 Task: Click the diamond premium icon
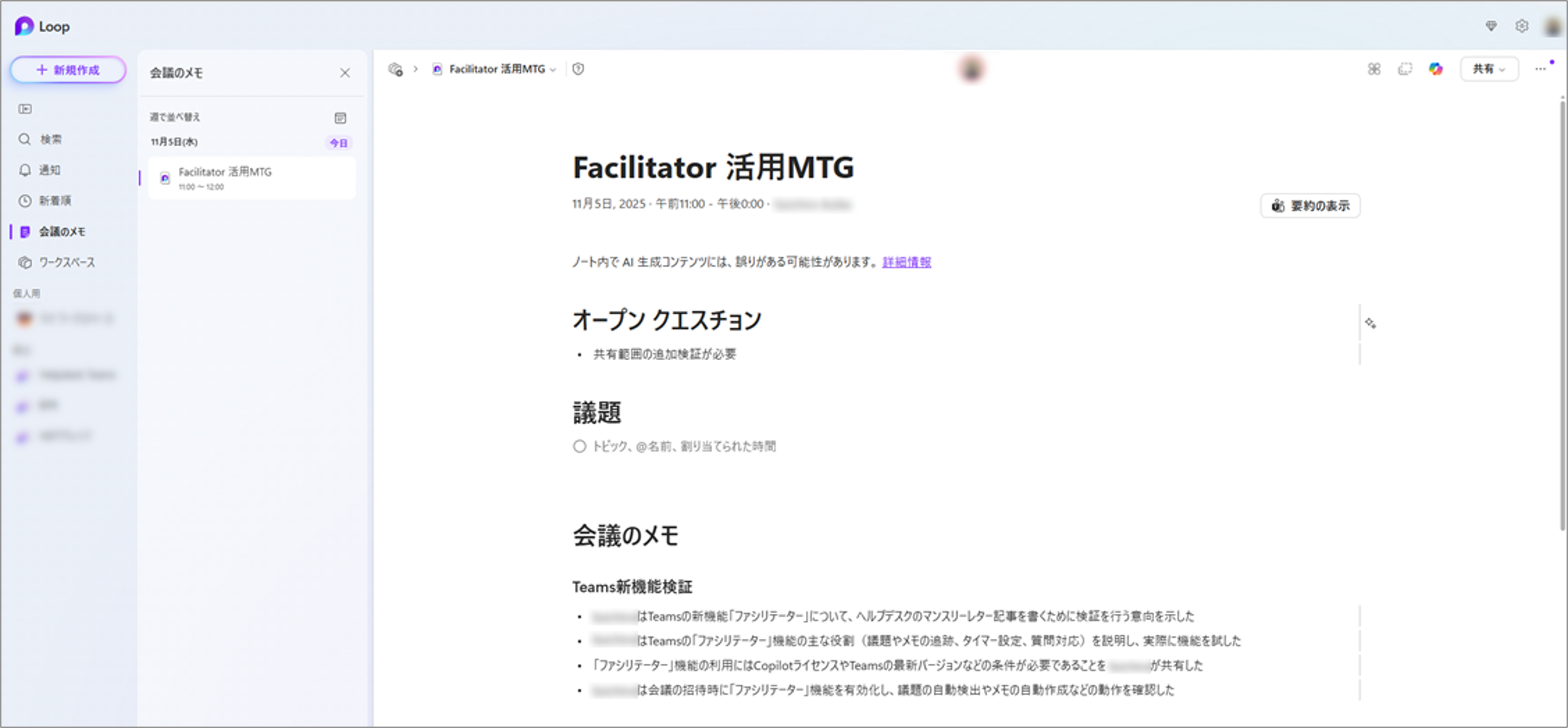pos(1491,26)
